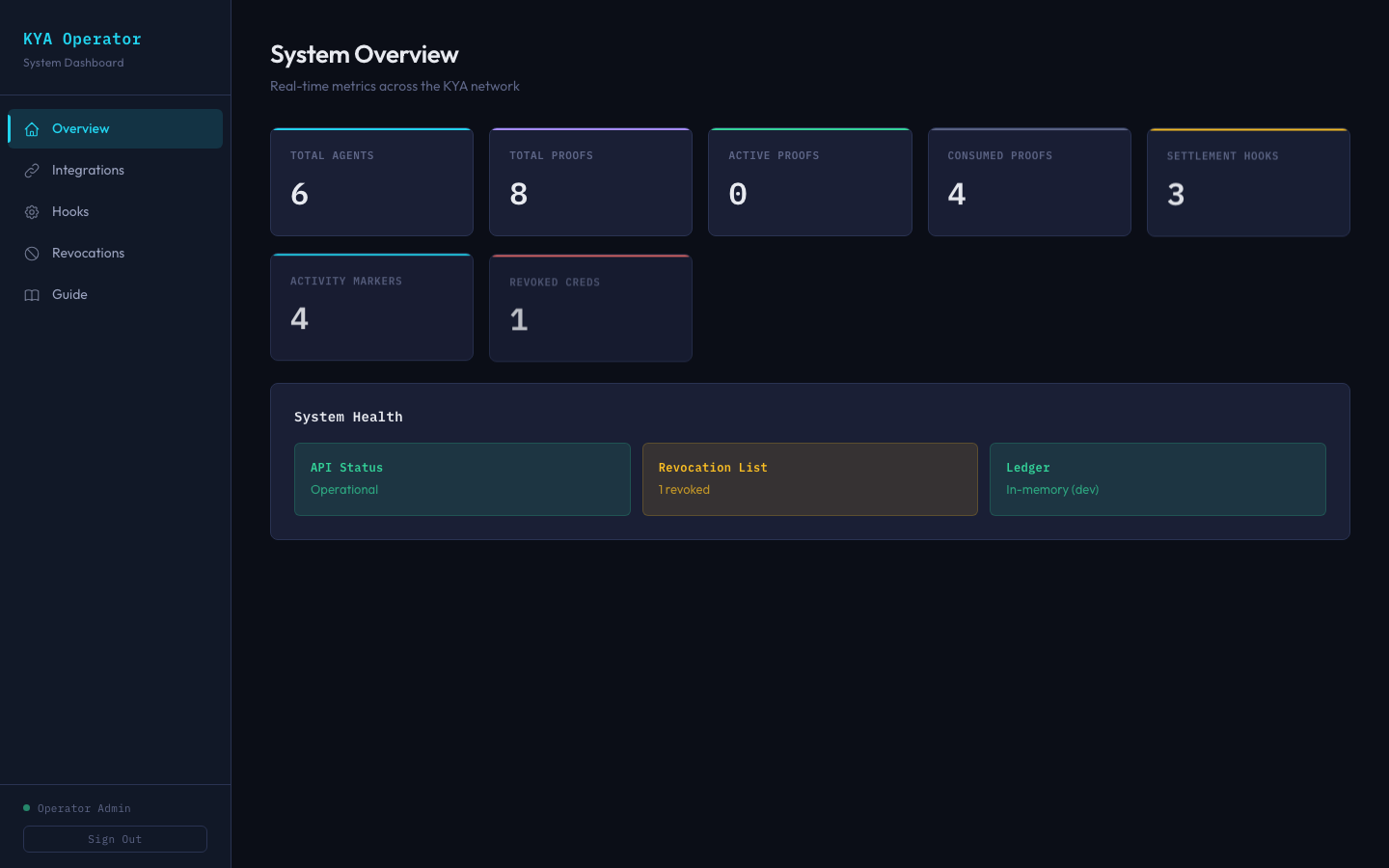The image size is (1389, 868).
Task: Click the KYA Operator logo heading
Action: (x=82, y=39)
